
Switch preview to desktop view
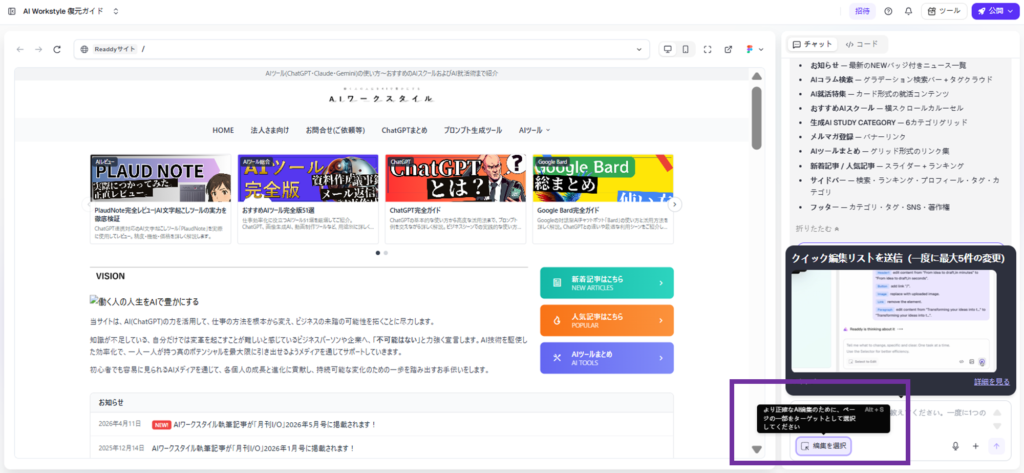coord(668,49)
